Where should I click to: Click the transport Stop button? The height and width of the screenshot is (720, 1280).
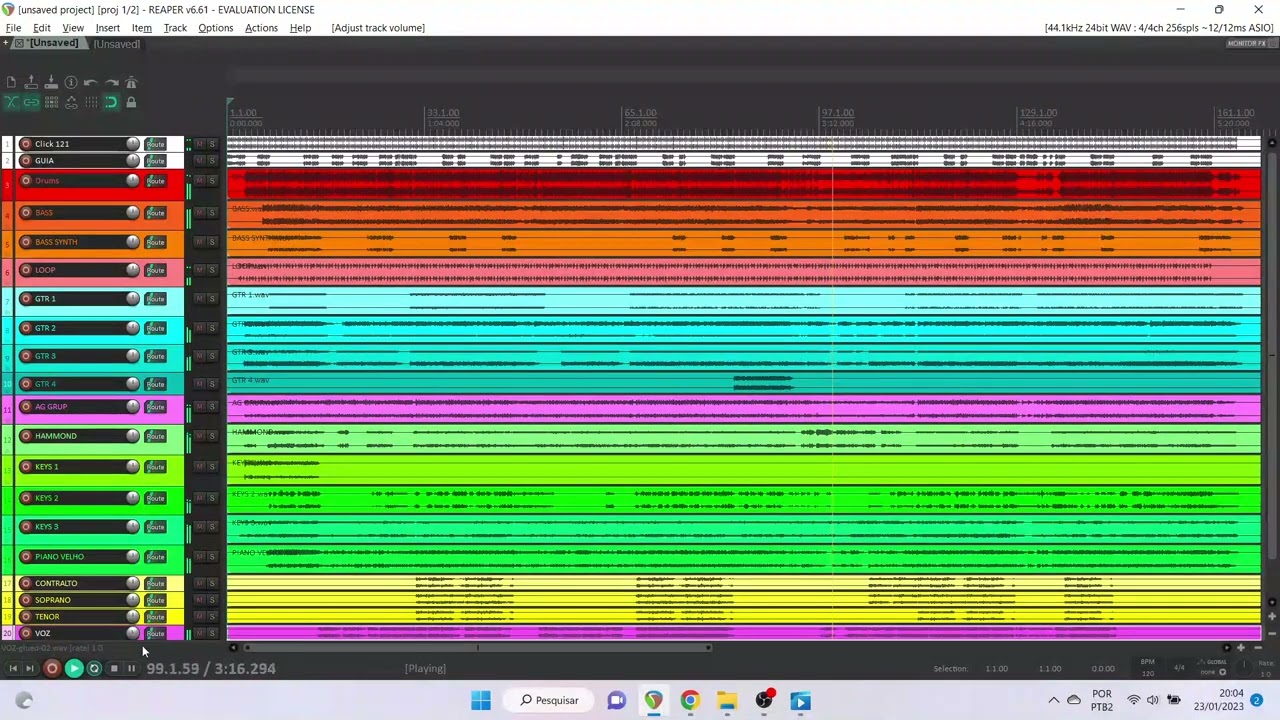pyautogui.click(x=114, y=668)
